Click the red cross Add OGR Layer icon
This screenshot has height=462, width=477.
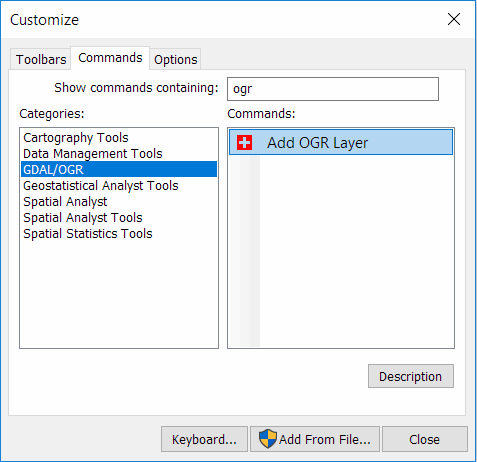click(x=244, y=143)
